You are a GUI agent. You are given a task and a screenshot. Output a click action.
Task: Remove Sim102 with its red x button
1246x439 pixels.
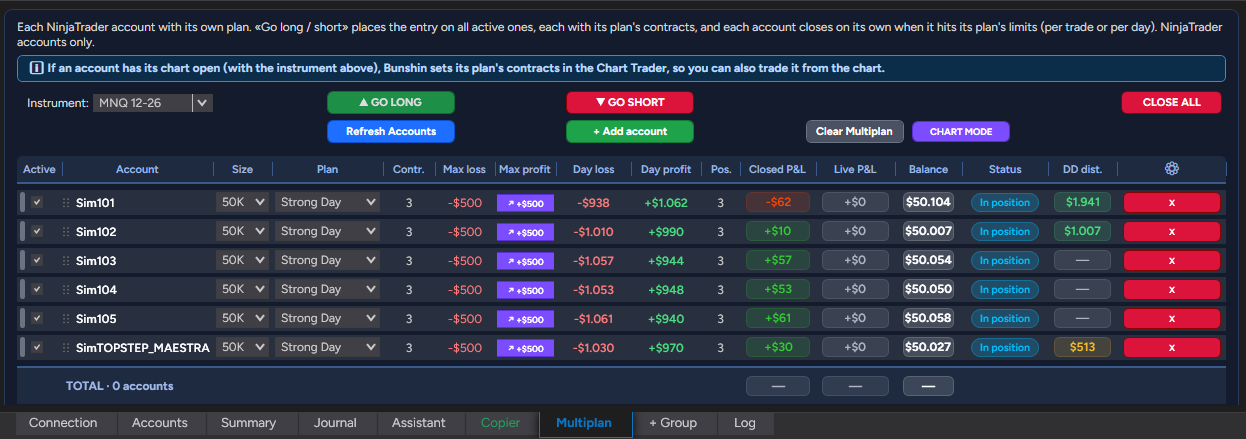click(x=1172, y=231)
